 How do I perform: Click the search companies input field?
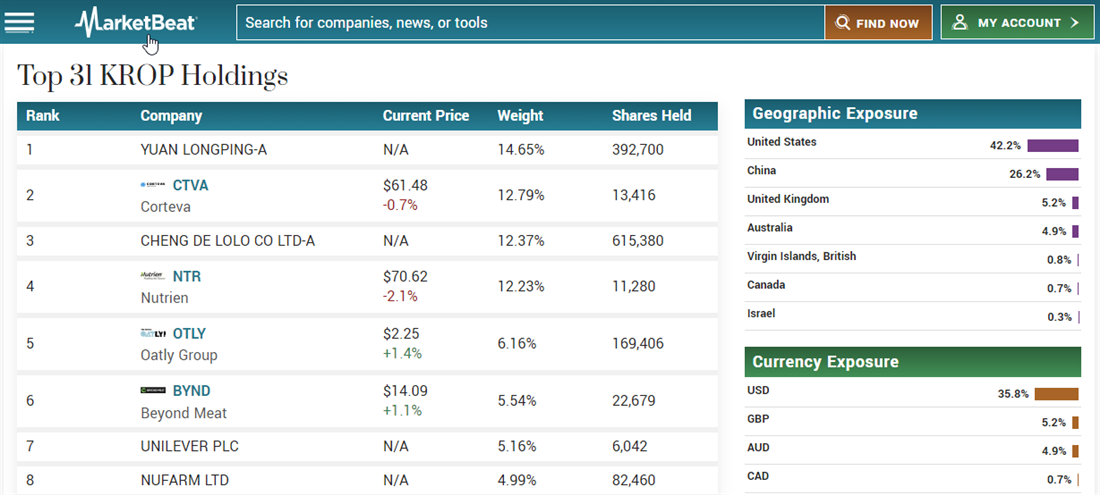click(x=530, y=22)
